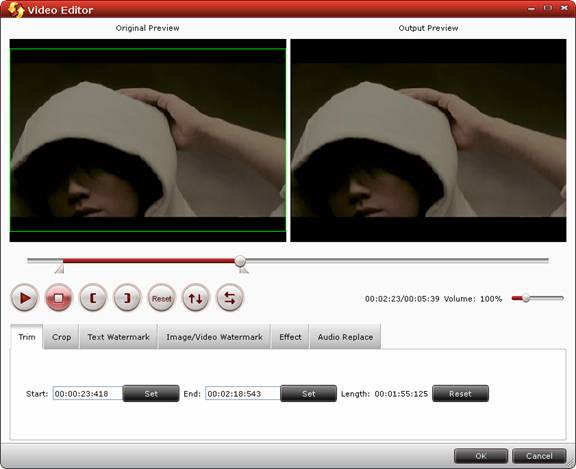Stop the video with the Stop button
Screen dimensions: 576x469
tap(59, 297)
